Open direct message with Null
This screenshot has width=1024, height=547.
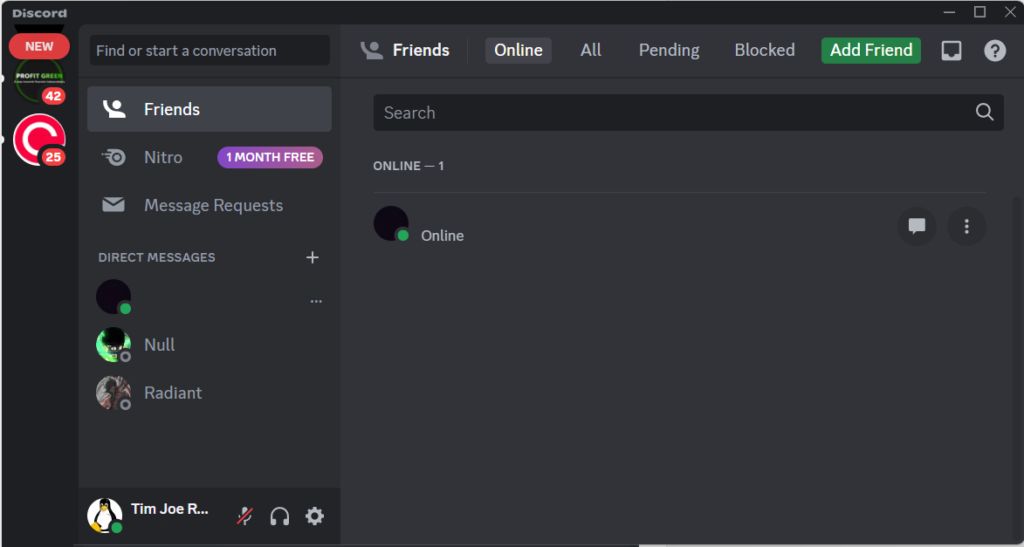tap(209, 345)
